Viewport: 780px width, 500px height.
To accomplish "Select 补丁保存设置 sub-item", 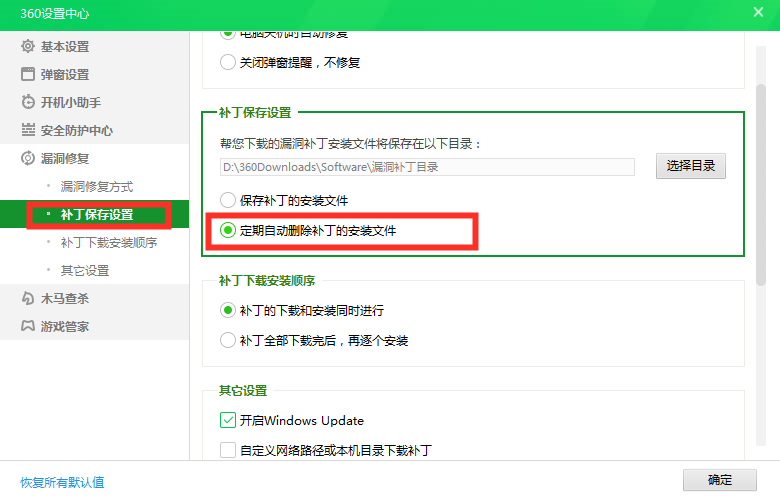I will pyautogui.click(x=95, y=214).
